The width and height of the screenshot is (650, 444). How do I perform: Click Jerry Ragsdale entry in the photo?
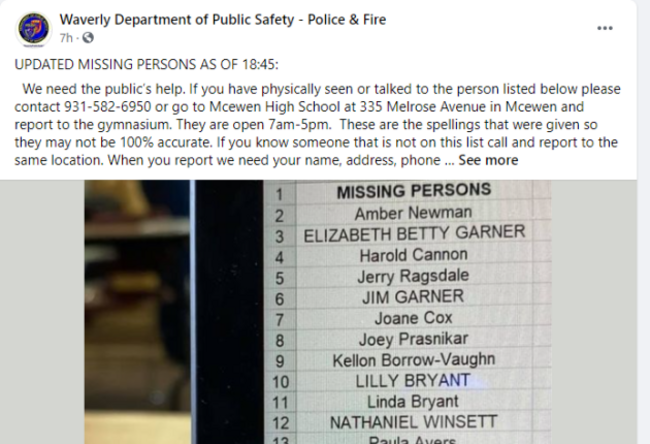pyautogui.click(x=413, y=276)
